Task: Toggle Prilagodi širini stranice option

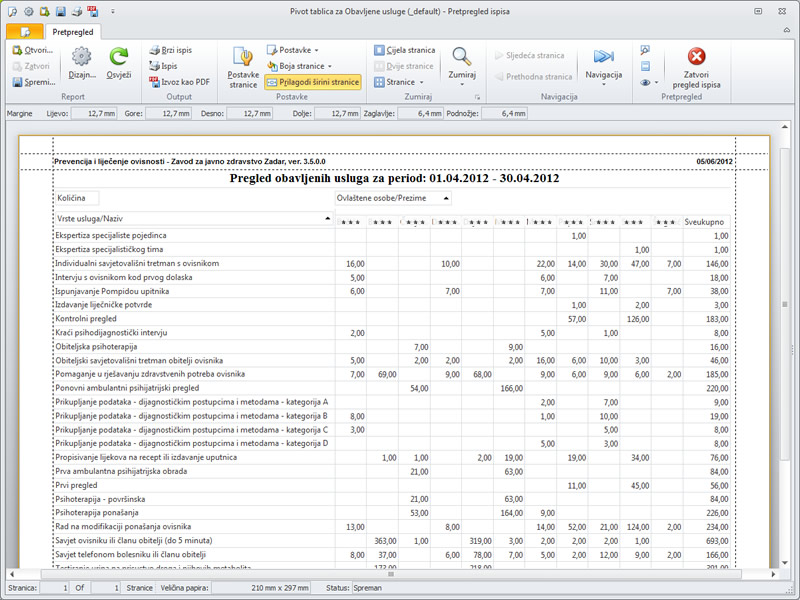Action: click(x=313, y=82)
